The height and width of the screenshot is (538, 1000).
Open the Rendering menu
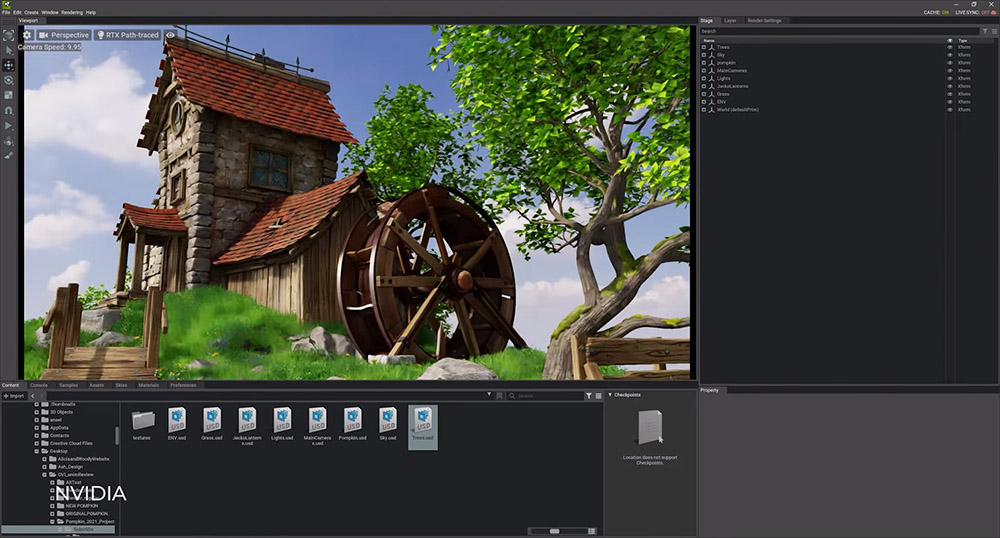pyautogui.click(x=72, y=12)
